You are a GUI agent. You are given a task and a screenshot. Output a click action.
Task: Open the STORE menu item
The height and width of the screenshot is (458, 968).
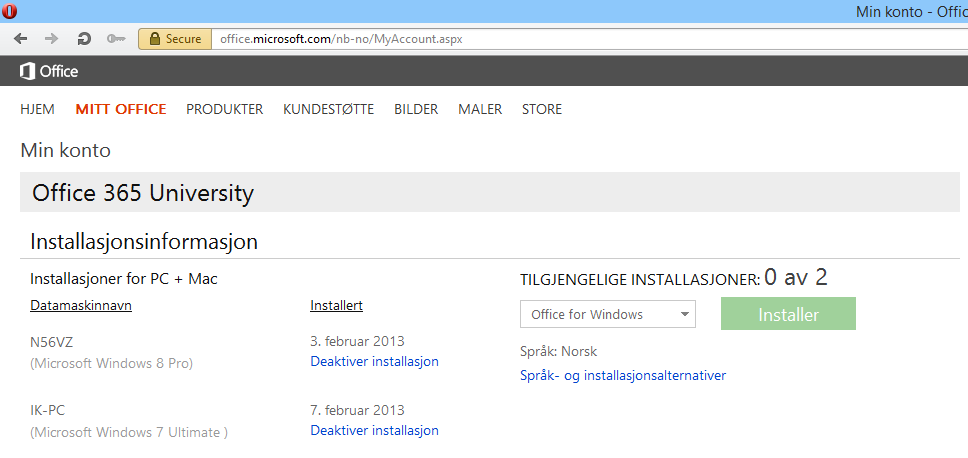[542, 109]
